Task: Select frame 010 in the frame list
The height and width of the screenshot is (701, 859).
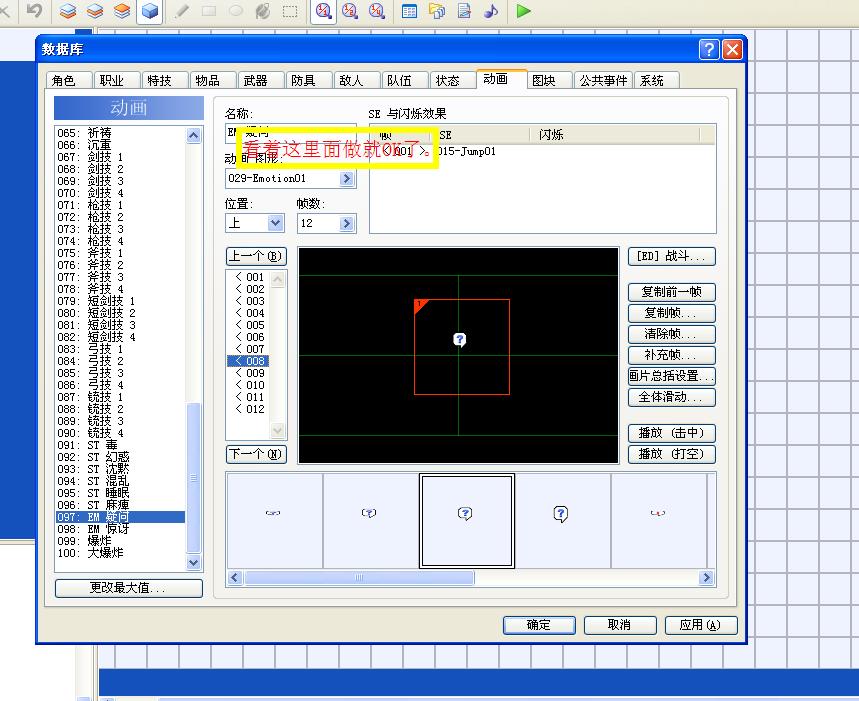Action: (250, 385)
